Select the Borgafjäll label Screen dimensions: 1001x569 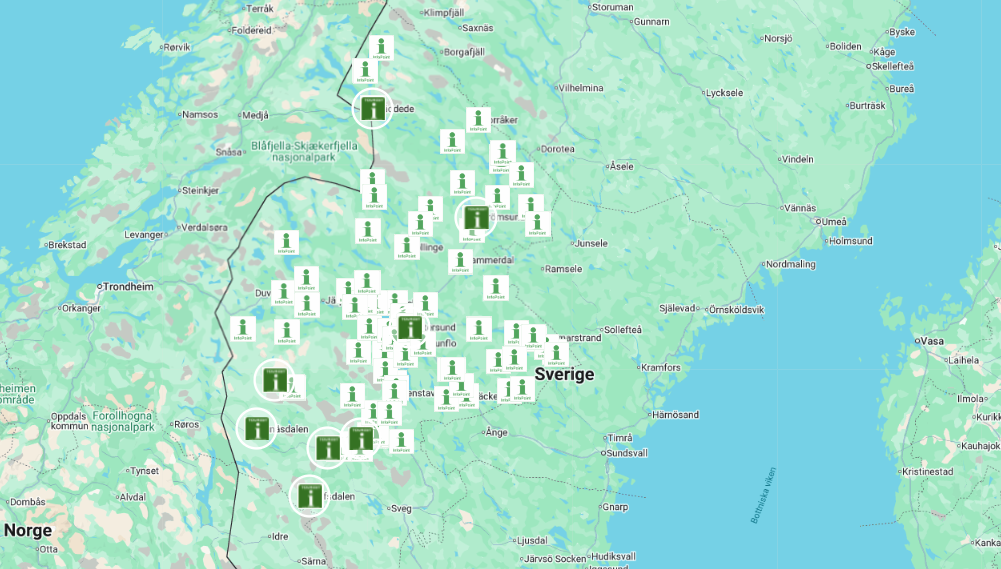coord(464,52)
